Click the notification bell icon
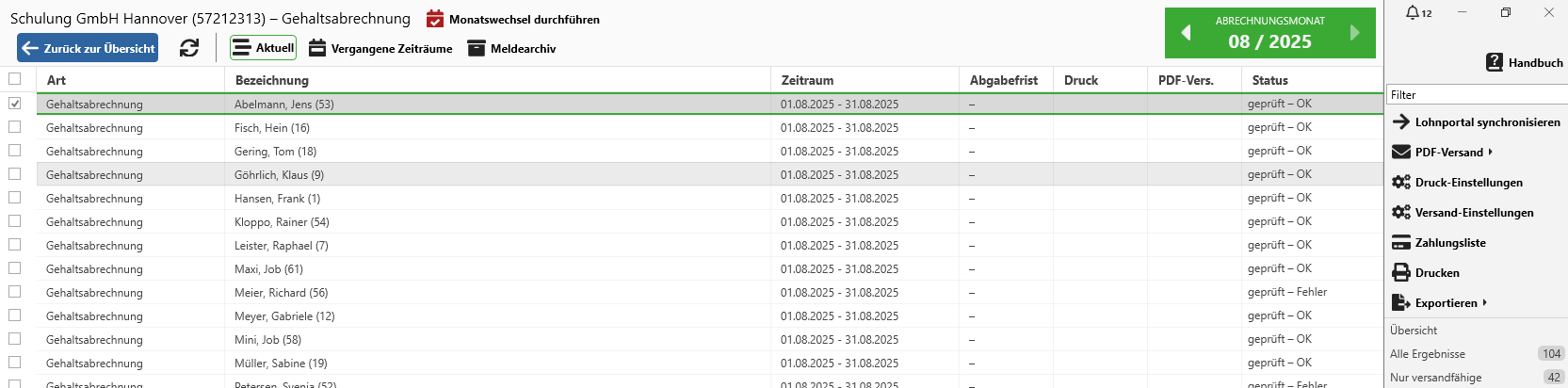 coord(1413,12)
